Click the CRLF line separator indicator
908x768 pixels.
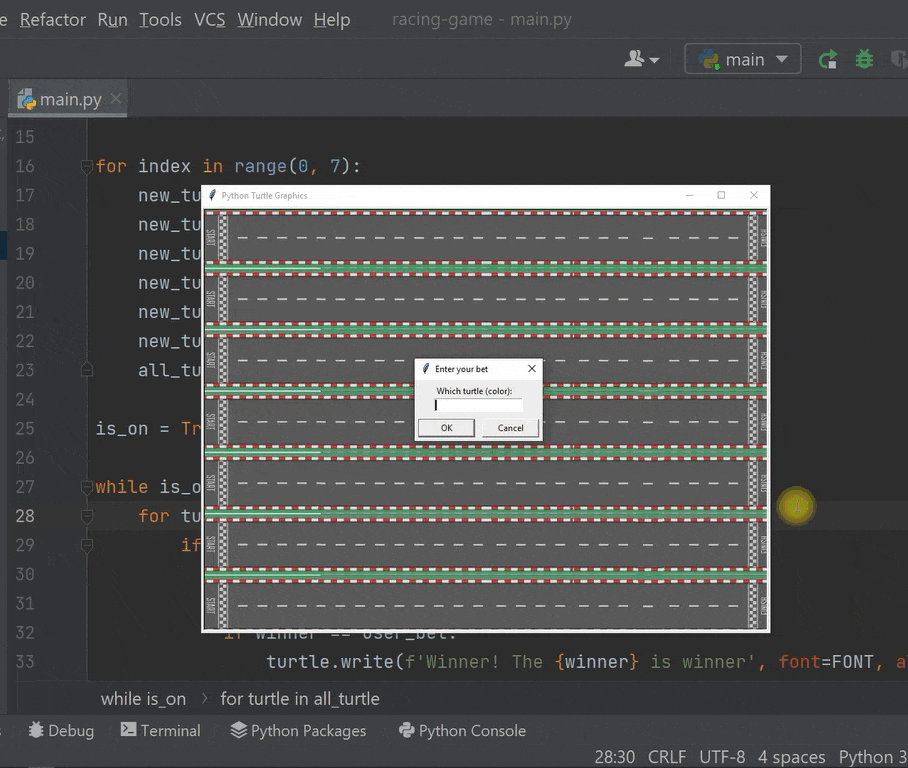coord(666,757)
